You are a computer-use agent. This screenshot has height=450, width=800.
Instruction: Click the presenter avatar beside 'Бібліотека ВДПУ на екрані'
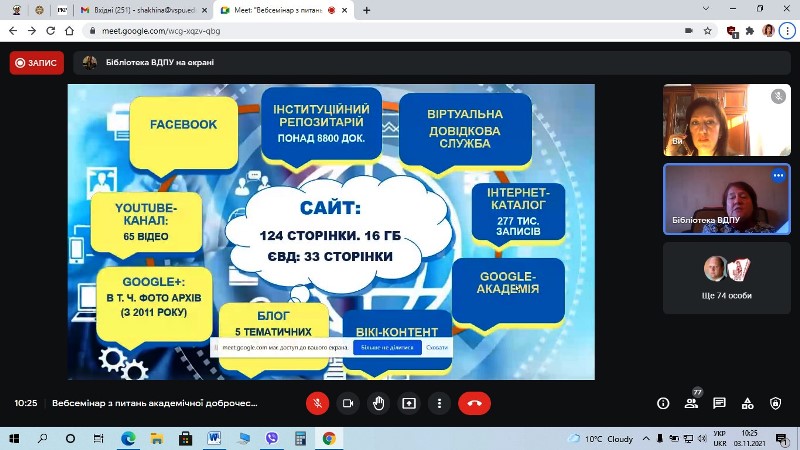pos(90,63)
